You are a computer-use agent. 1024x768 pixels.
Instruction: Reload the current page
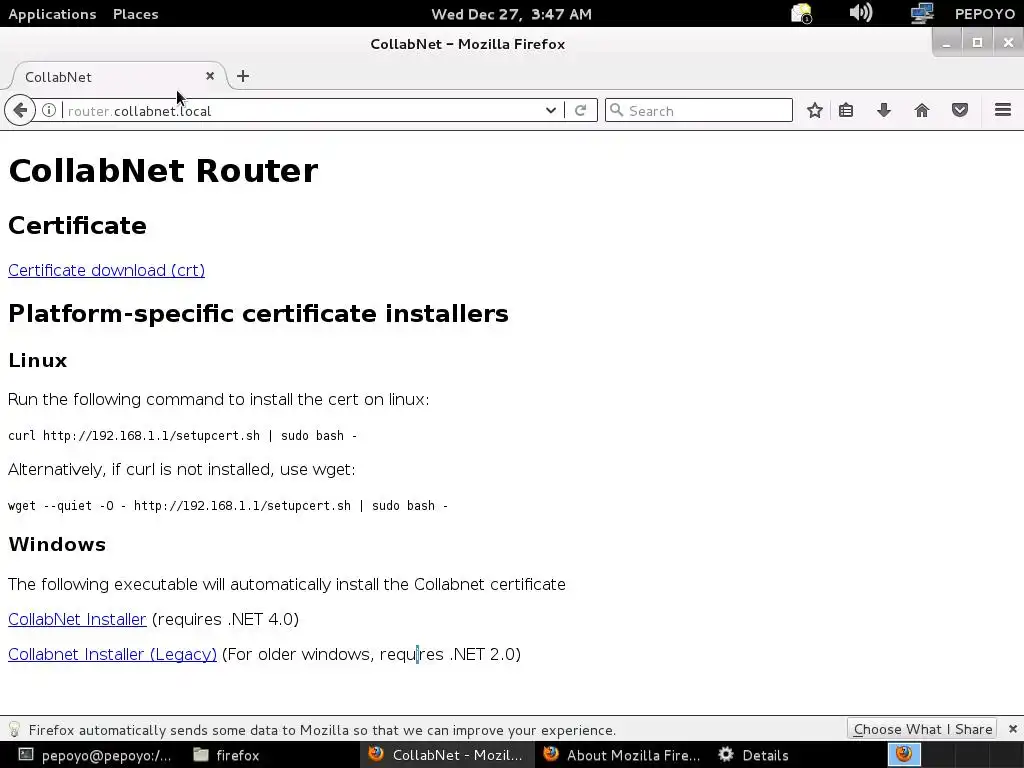pos(581,110)
